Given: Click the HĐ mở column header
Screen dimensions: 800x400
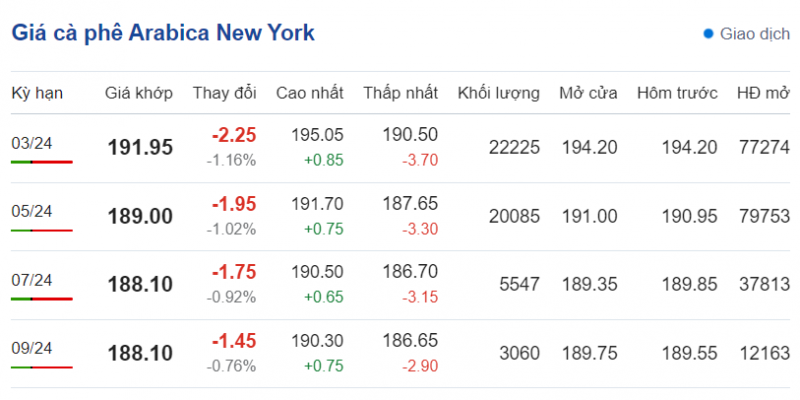Looking at the screenshot, I should pyautogui.click(x=762, y=93).
